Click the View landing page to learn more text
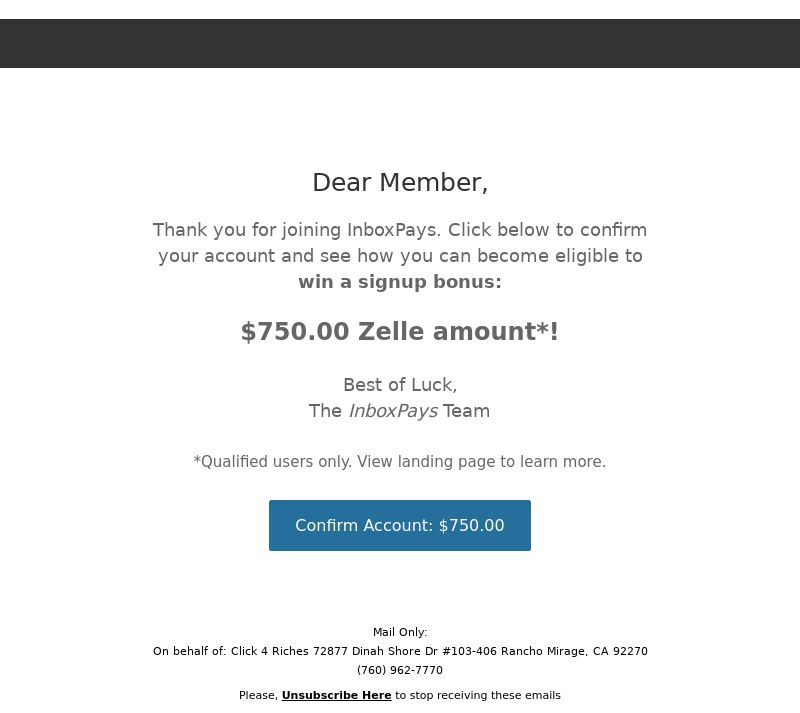Image resolution: width=800 pixels, height=713 pixels. click(481, 461)
